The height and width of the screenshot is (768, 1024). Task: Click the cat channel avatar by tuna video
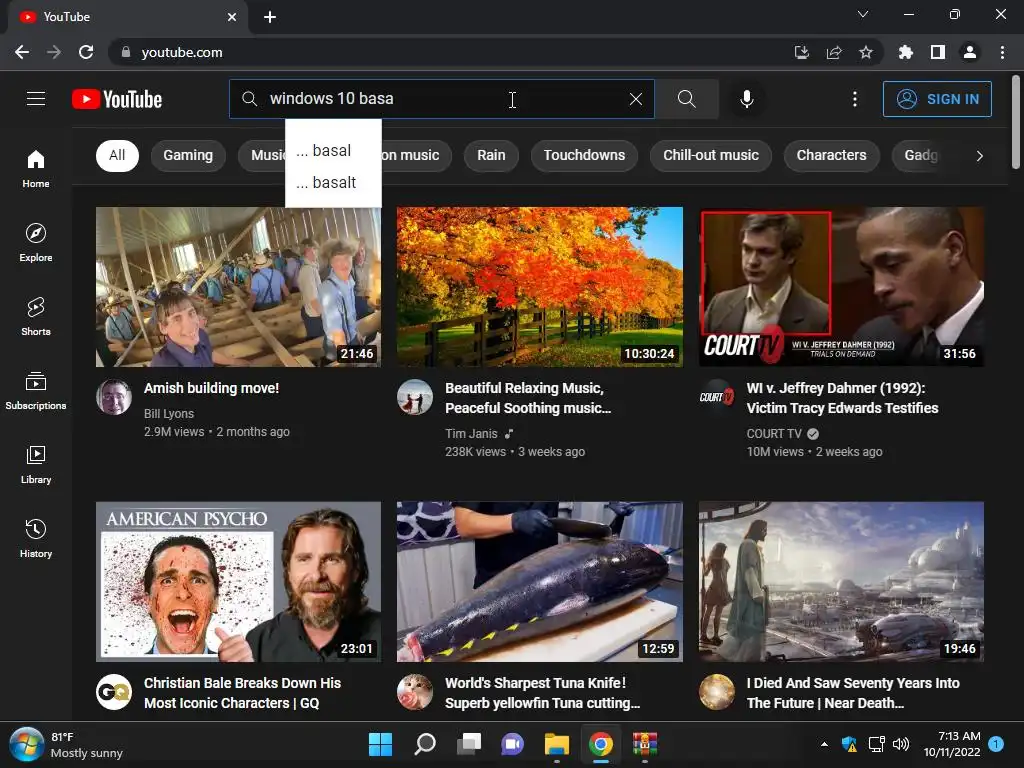tap(415, 692)
